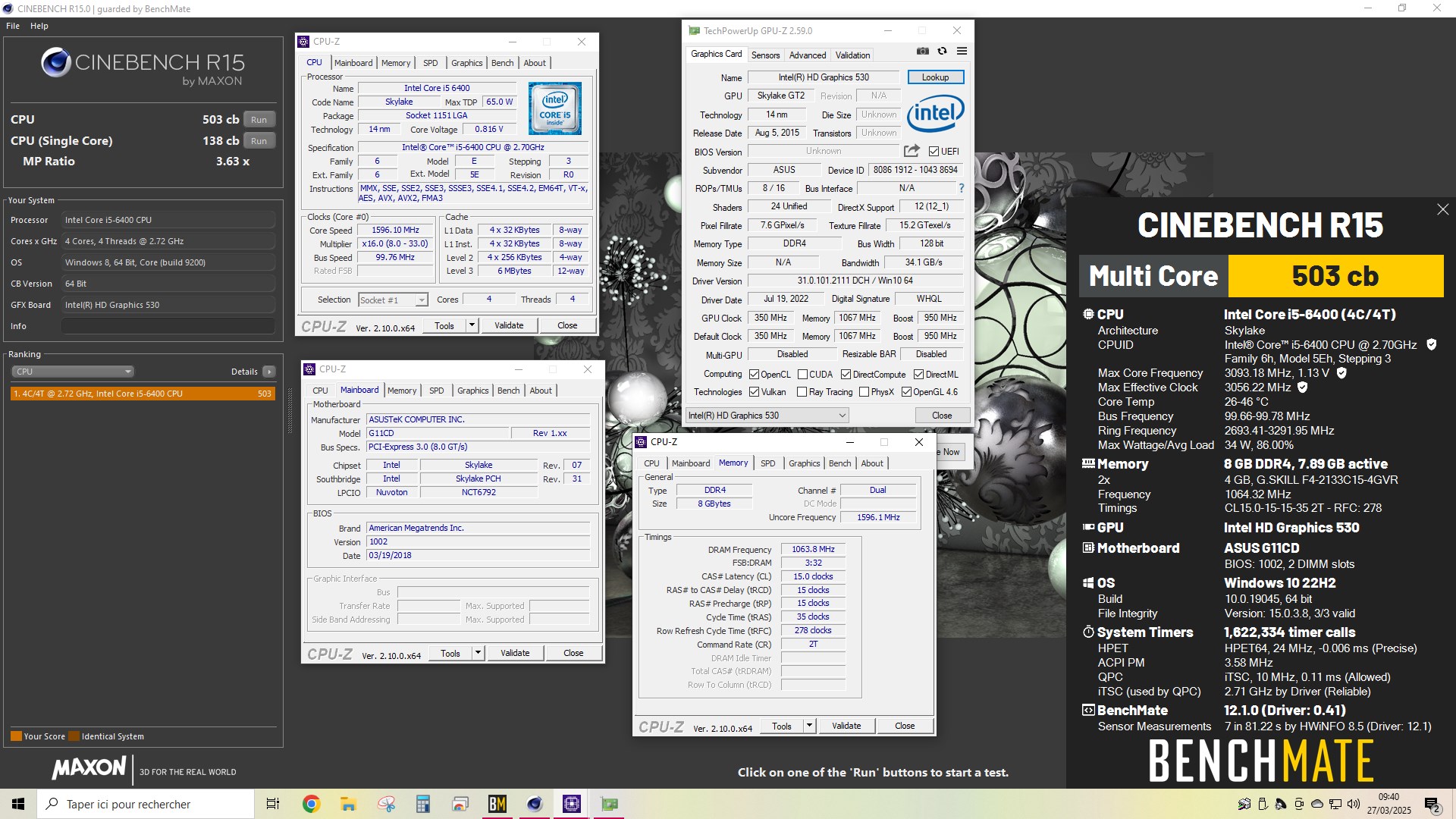Expand Tools arrow in CPU-Z CPU window
Viewport: 1456px width, 819px height.
[472, 325]
